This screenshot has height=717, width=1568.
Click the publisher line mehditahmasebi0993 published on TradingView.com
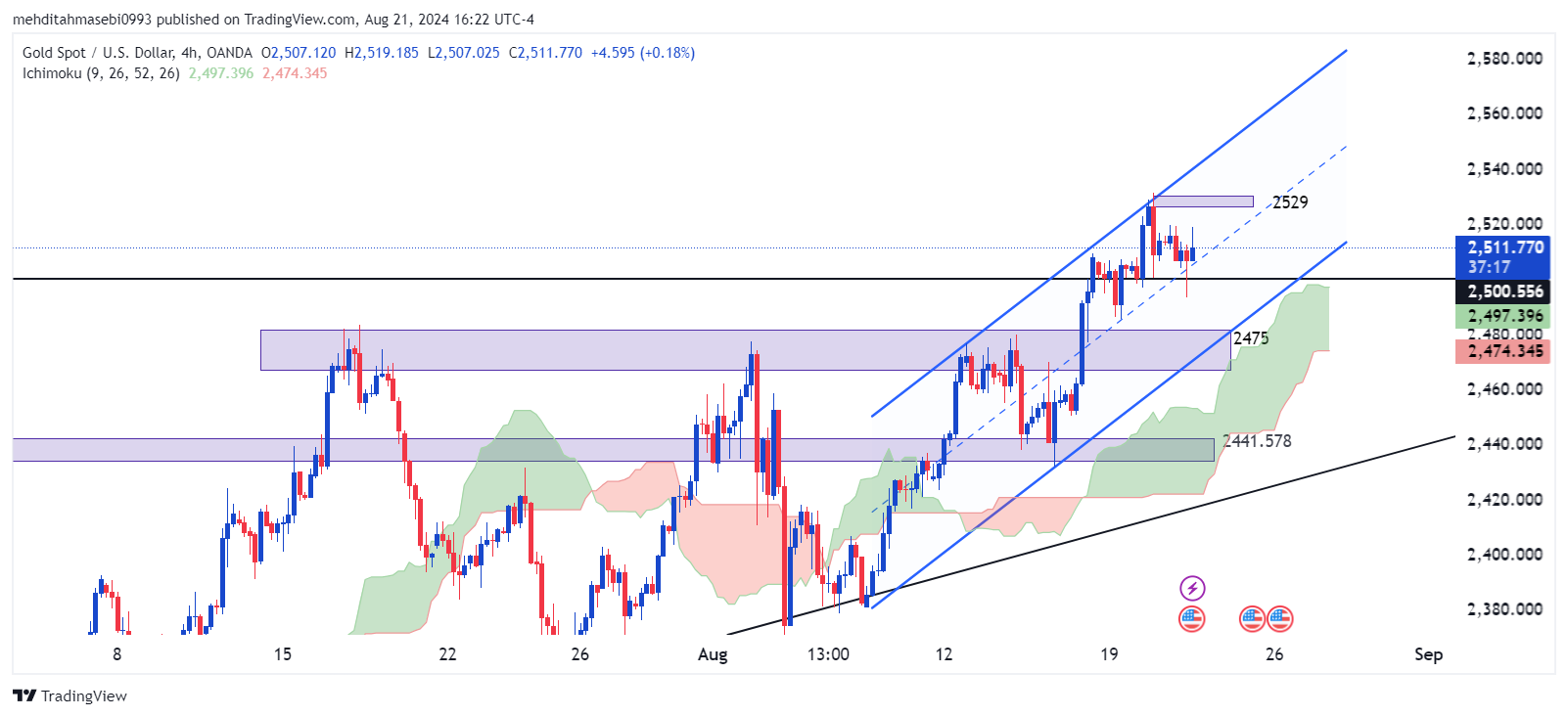point(273,20)
